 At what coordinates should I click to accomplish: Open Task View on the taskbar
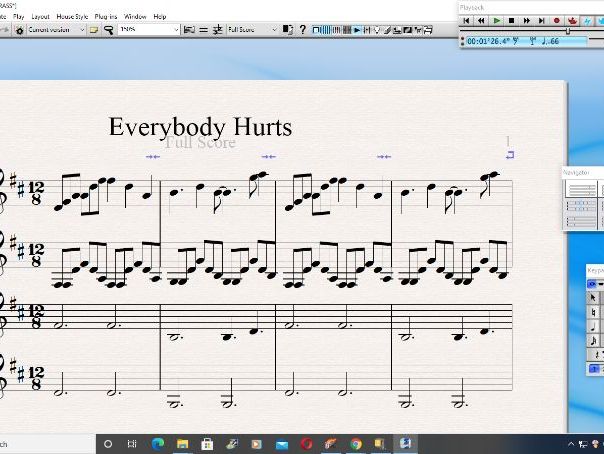click(x=132, y=444)
